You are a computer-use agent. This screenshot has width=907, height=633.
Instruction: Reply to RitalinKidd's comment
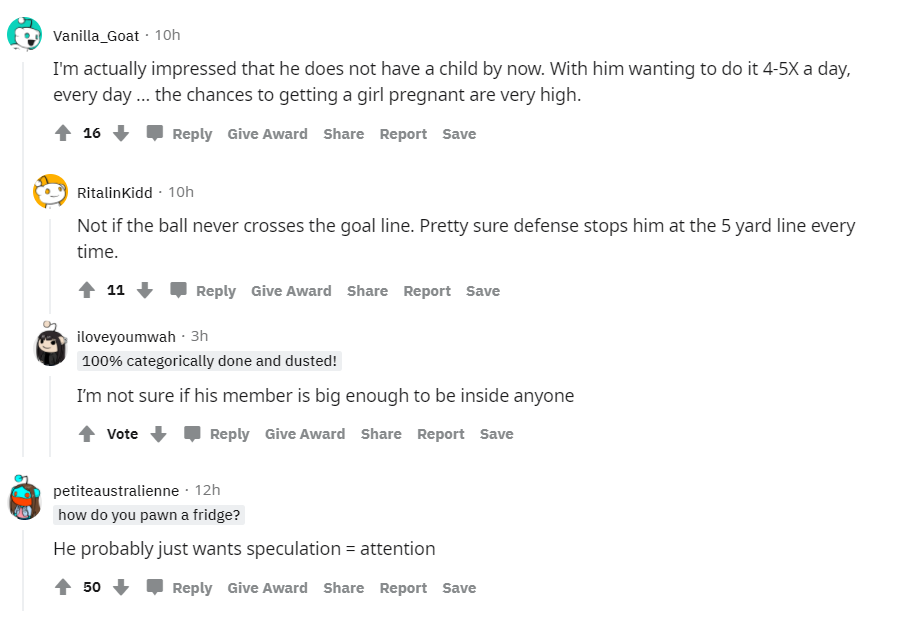click(204, 290)
